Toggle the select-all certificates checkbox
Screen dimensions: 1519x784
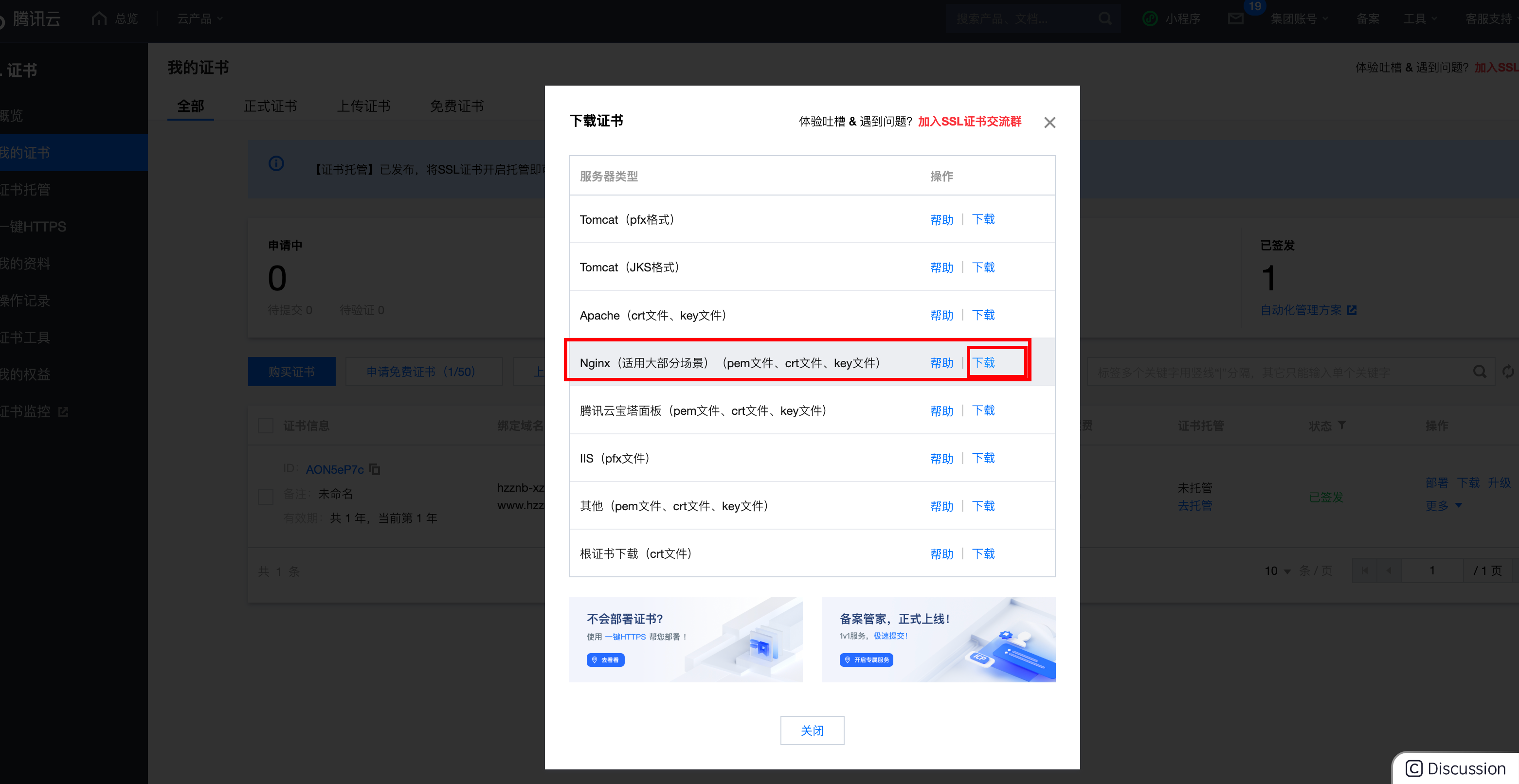266,425
